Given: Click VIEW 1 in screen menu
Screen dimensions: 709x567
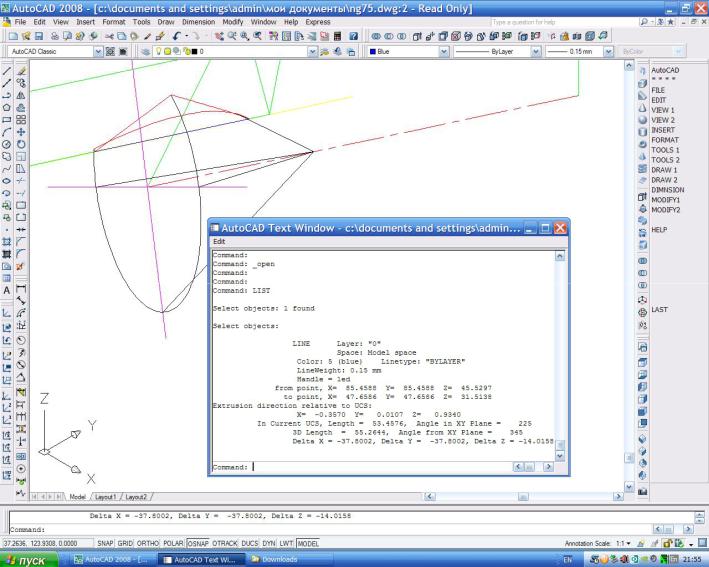Looking at the screenshot, I should (663, 110).
